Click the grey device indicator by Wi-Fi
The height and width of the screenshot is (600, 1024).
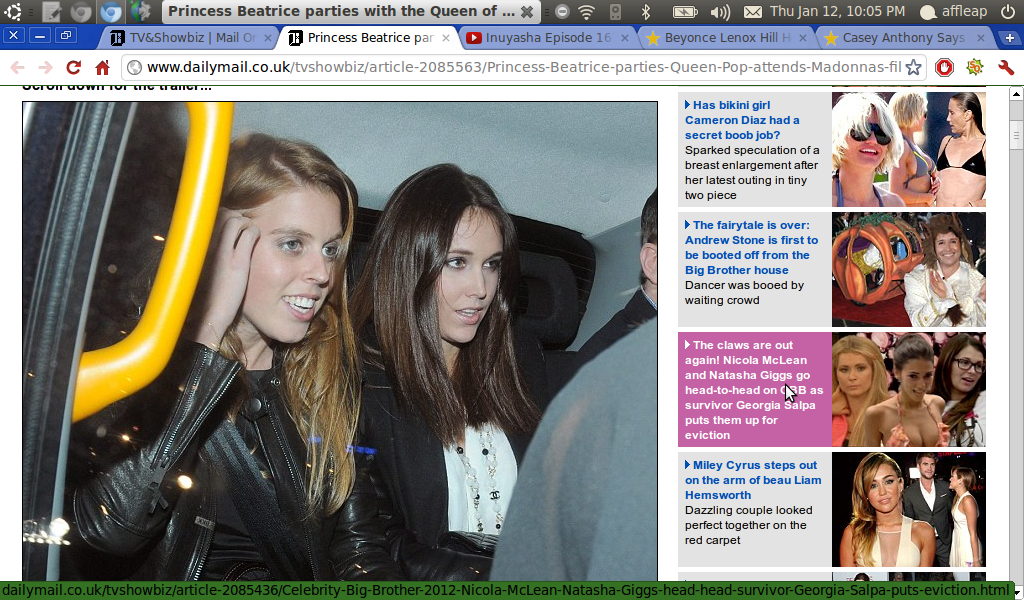615,12
